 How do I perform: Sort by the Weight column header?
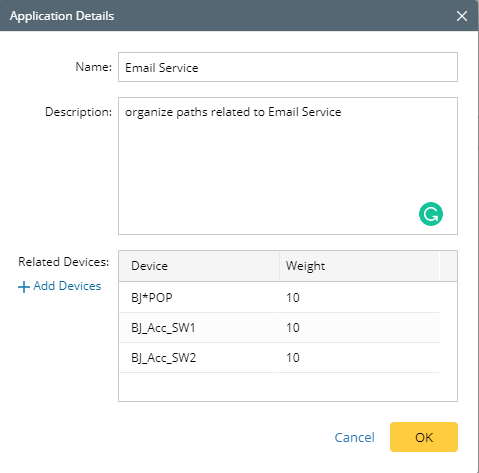359,266
